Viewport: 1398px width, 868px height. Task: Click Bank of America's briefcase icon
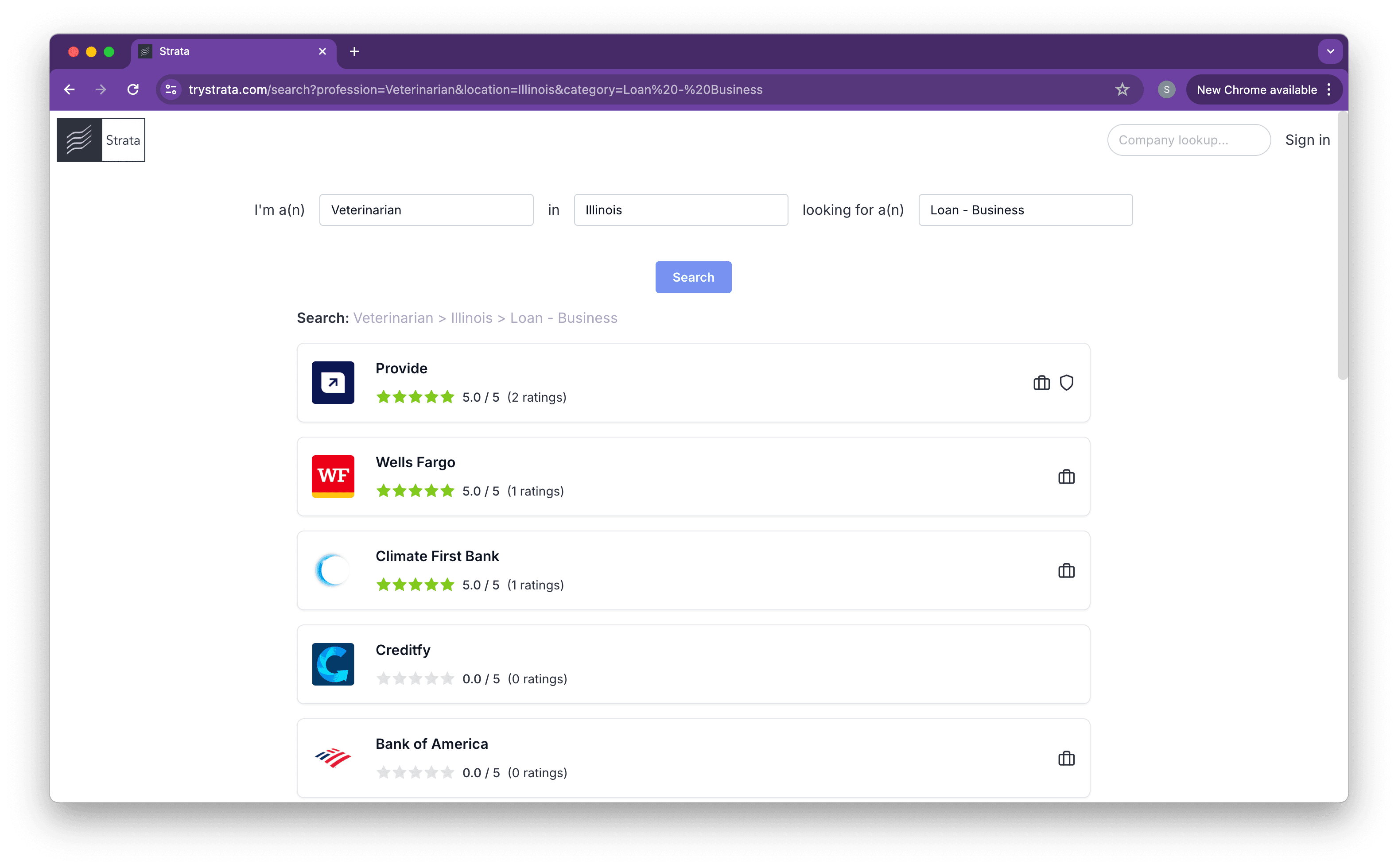(x=1067, y=758)
